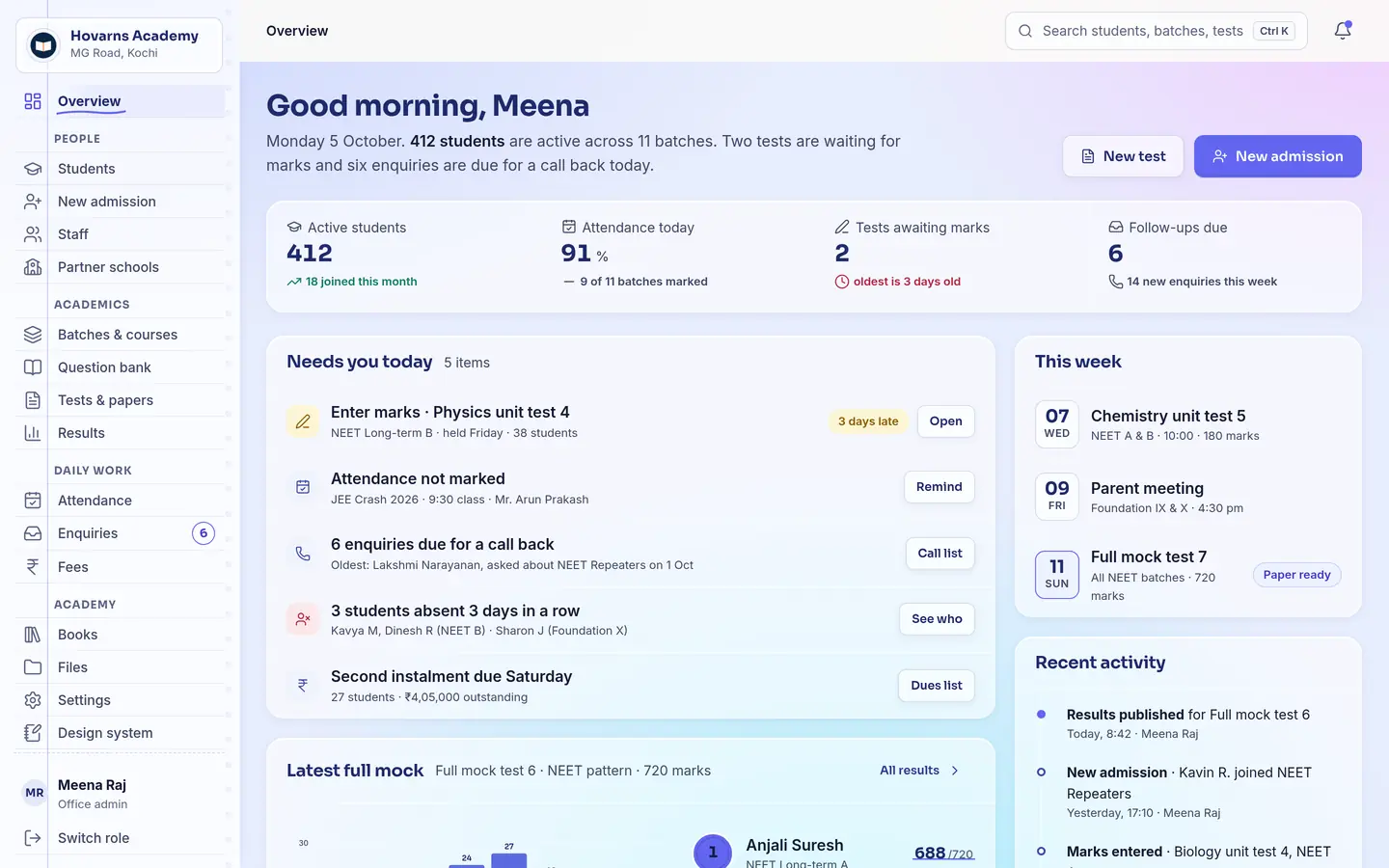Click the Meena Raj profile avatar
The width and height of the screenshot is (1389, 868).
point(35,793)
